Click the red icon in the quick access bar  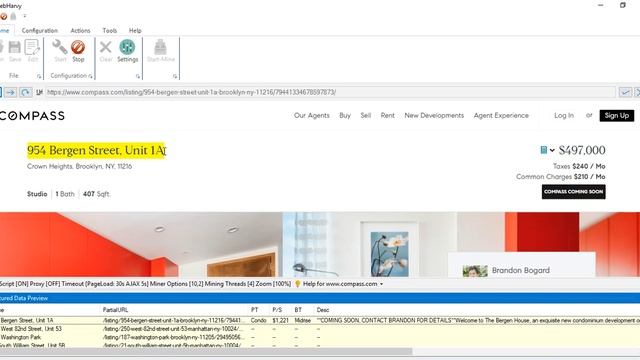pos(4,16)
